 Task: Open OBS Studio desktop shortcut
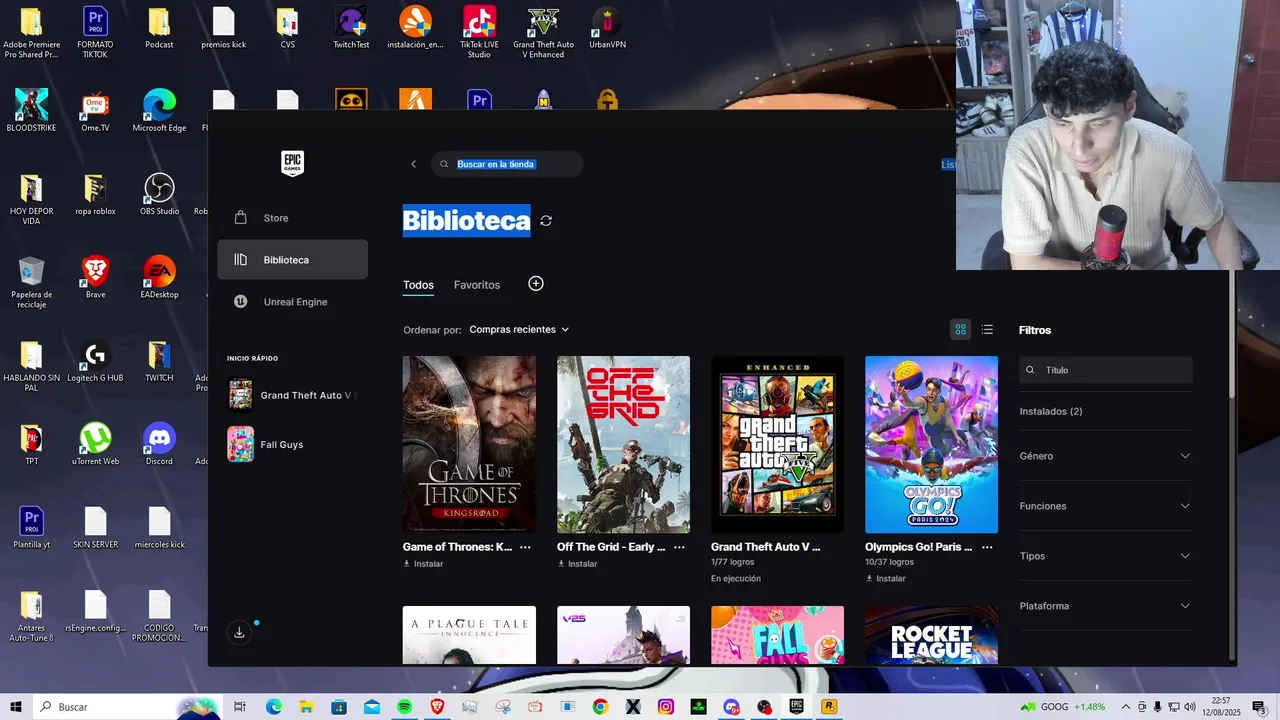tap(159, 195)
